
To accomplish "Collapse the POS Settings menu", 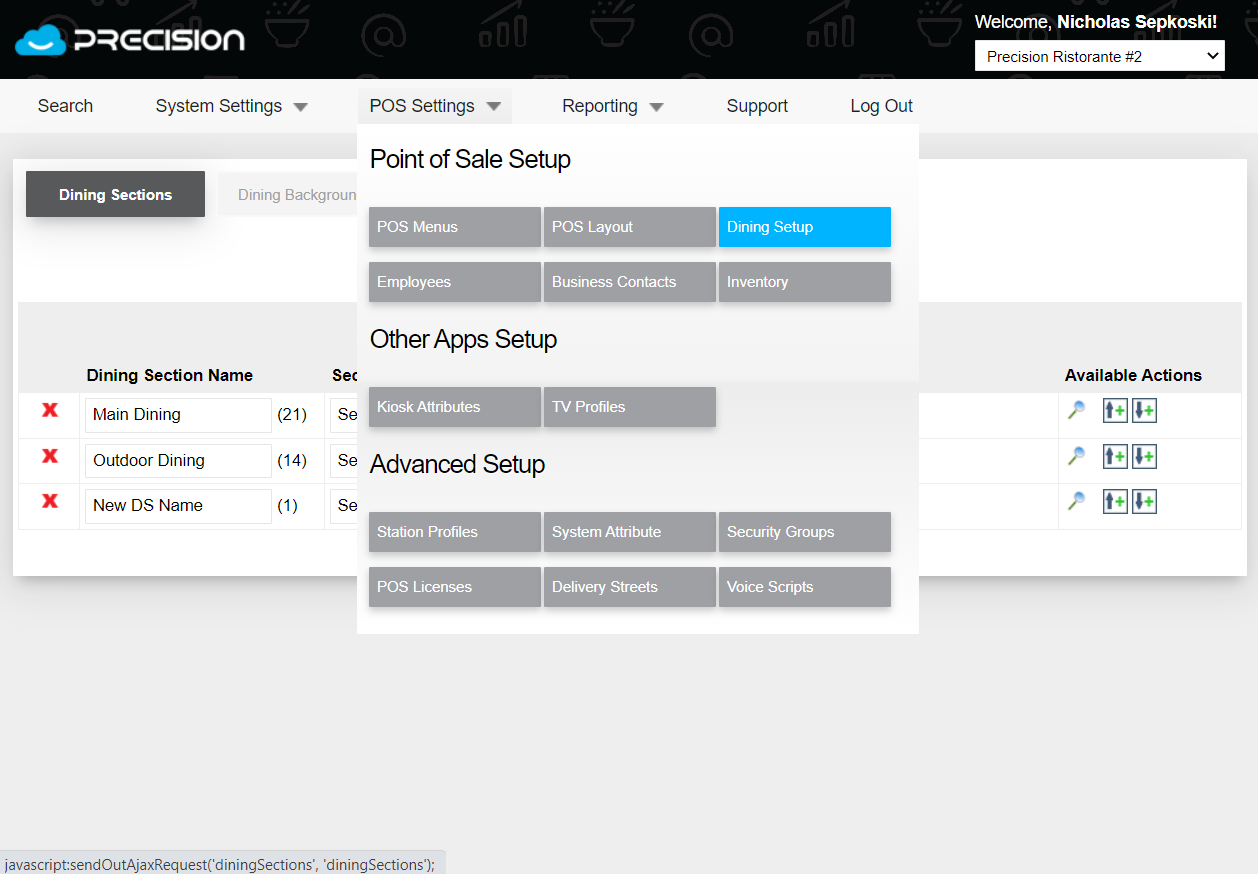I will 434,106.
